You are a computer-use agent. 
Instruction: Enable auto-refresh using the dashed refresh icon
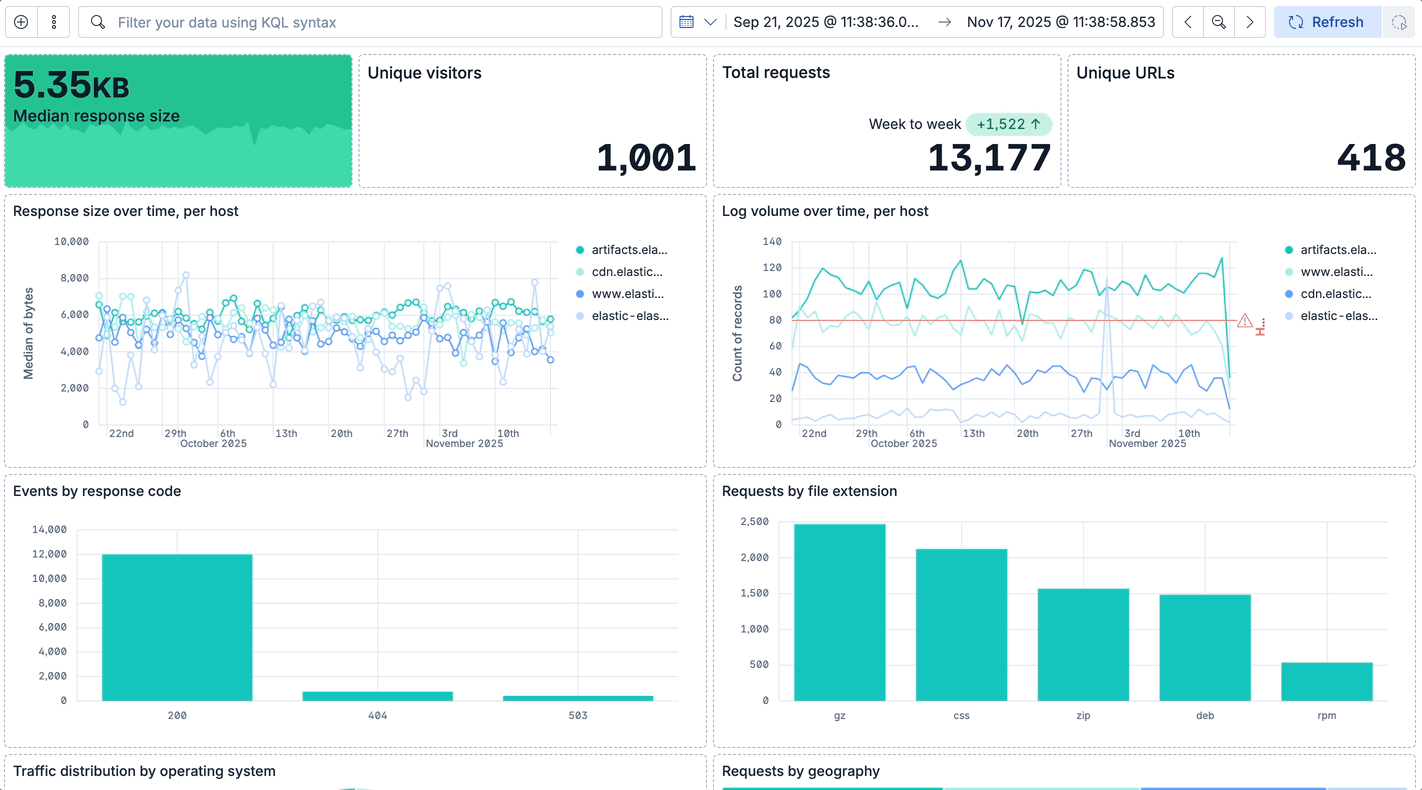point(1398,21)
